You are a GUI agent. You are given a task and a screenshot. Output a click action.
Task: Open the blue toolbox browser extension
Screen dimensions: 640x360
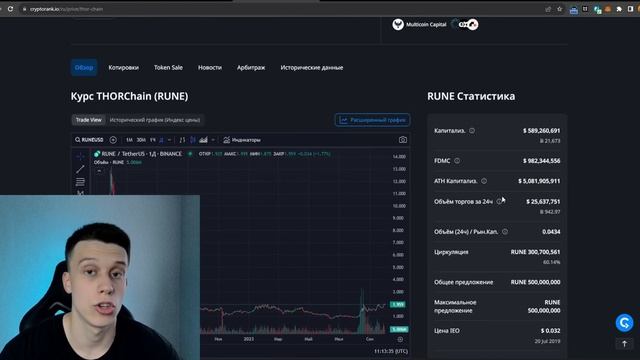click(x=573, y=10)
